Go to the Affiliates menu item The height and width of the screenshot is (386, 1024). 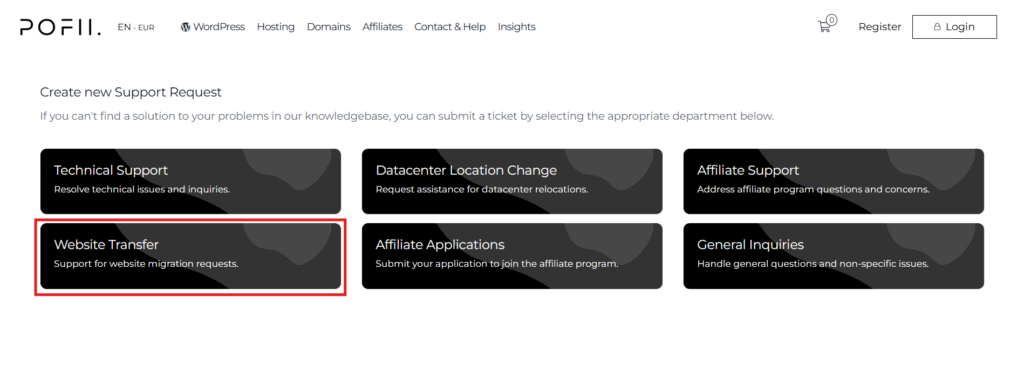click(x=382, y=27)
